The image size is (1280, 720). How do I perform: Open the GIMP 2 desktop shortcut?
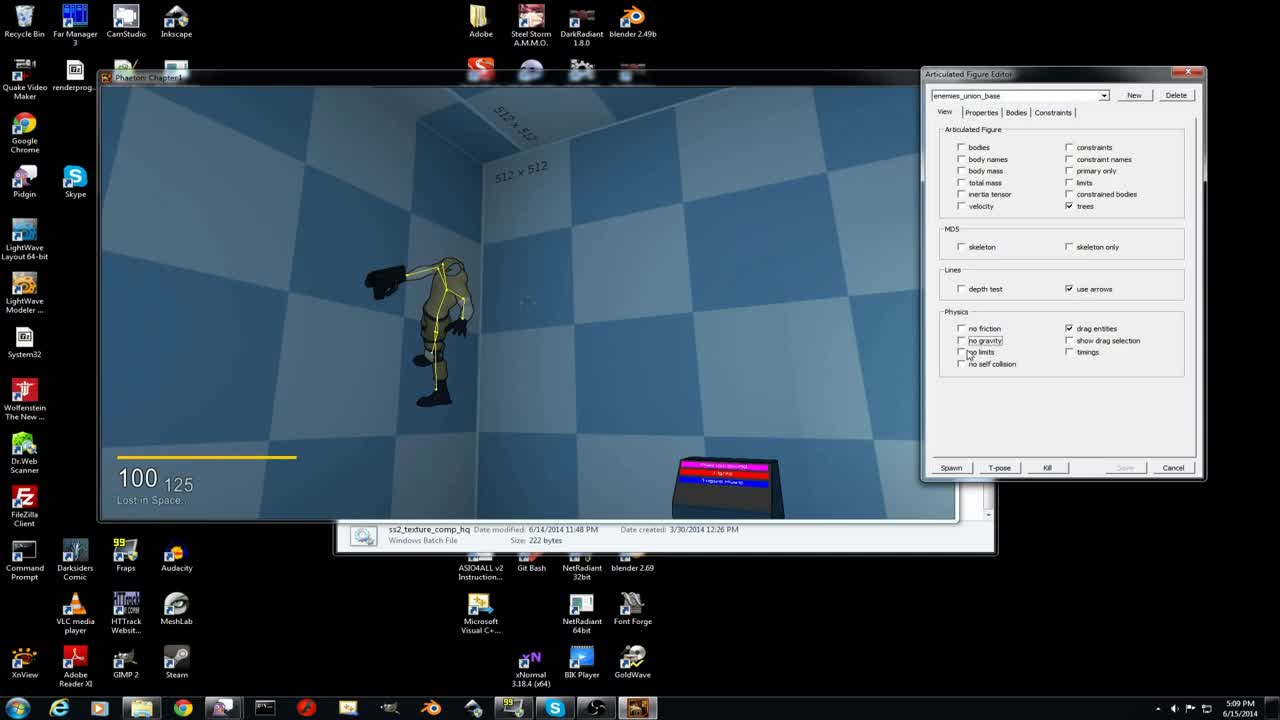pyautogui.click(x=126, y=663)
